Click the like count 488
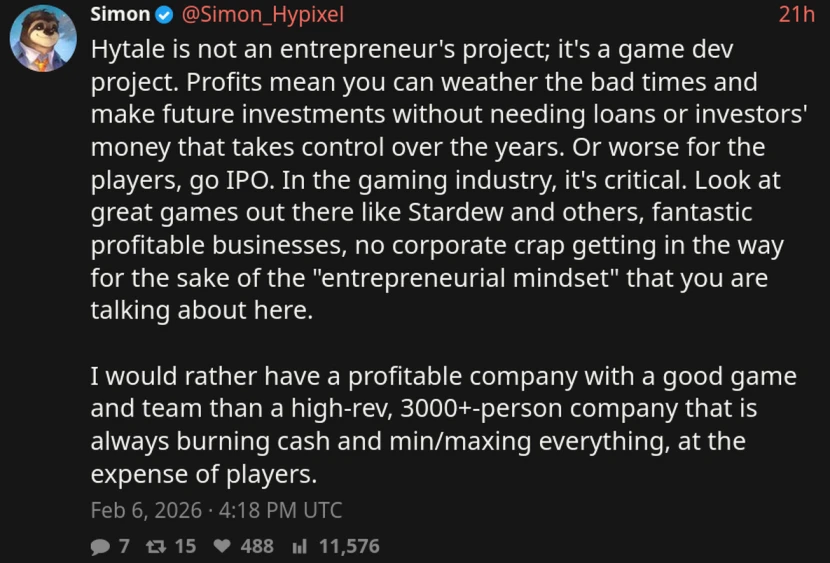830x563 pixels. (x=257, y=546)
